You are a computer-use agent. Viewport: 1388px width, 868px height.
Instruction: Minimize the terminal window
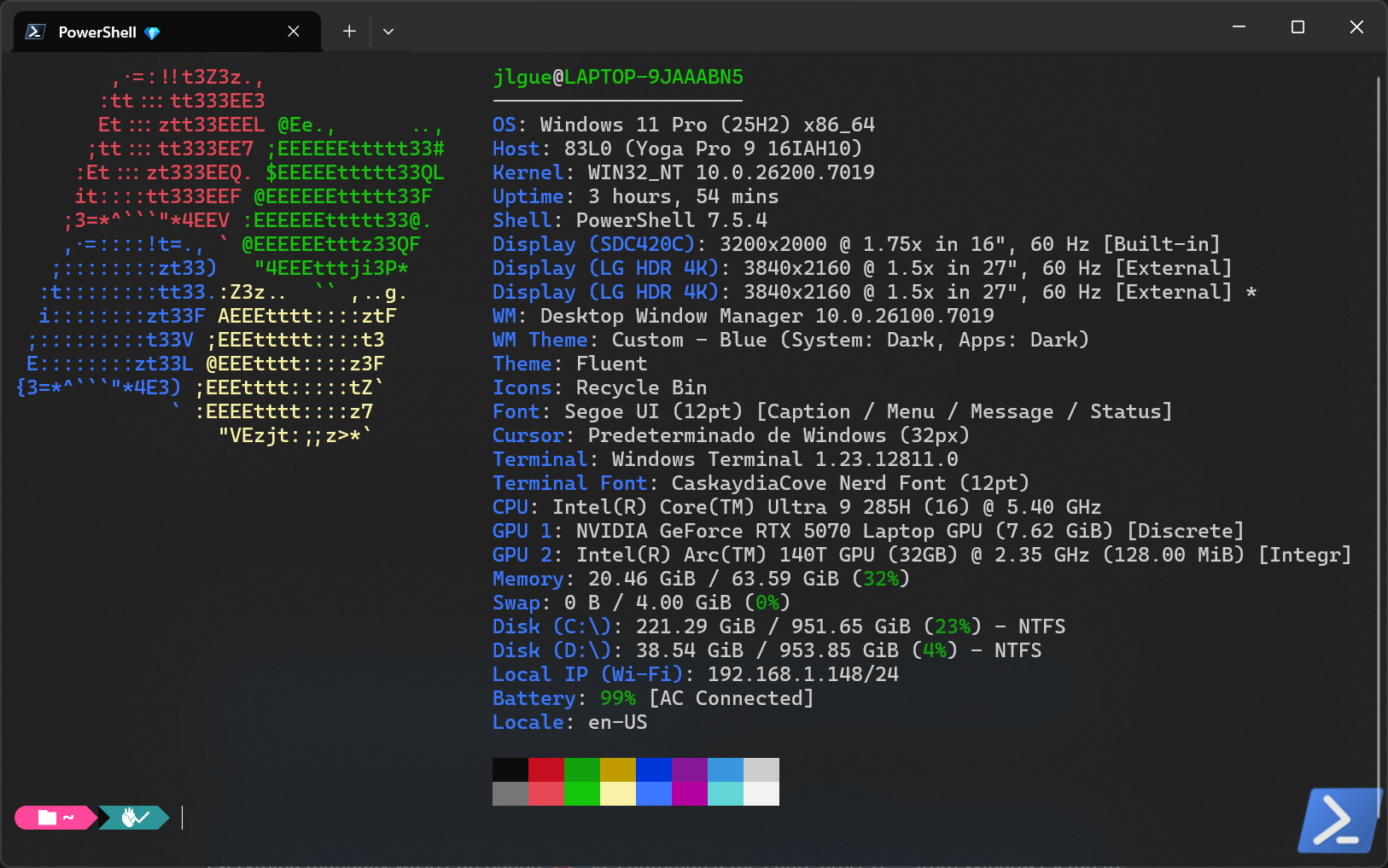(1239, 27)
